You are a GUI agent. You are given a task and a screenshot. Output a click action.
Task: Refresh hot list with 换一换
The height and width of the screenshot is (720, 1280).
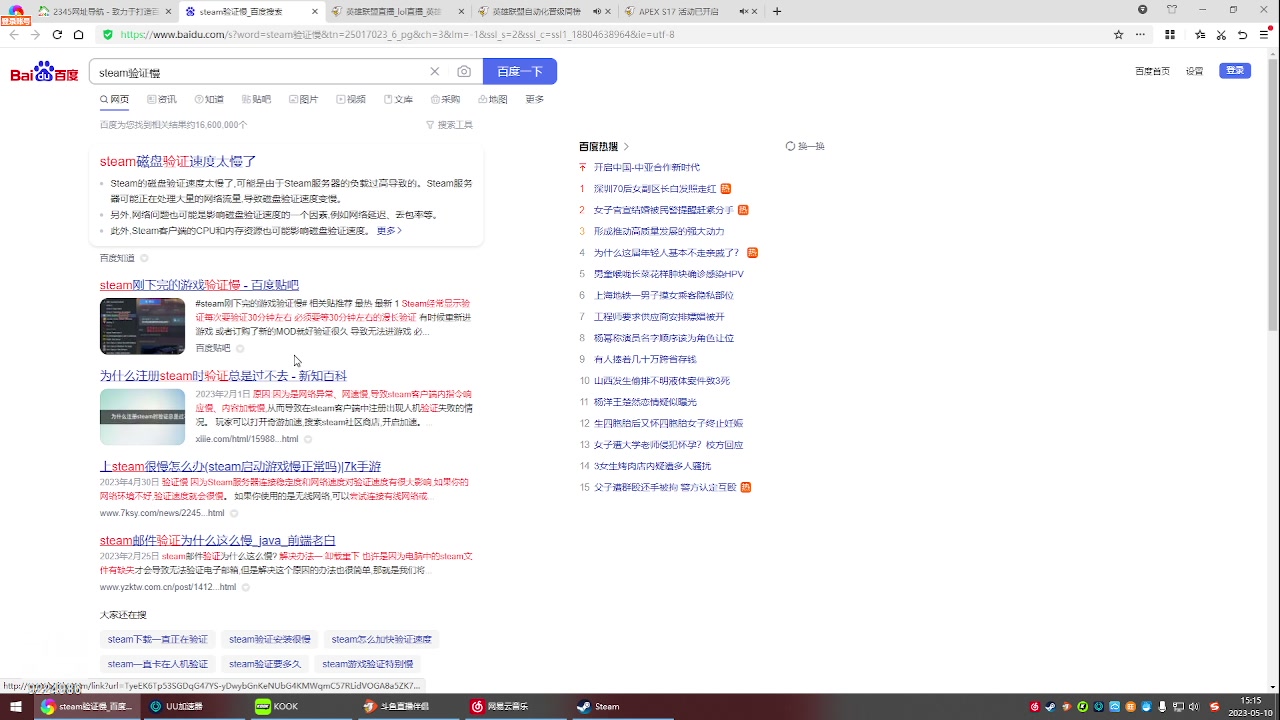pyautogui.click(x=805, y=146)
